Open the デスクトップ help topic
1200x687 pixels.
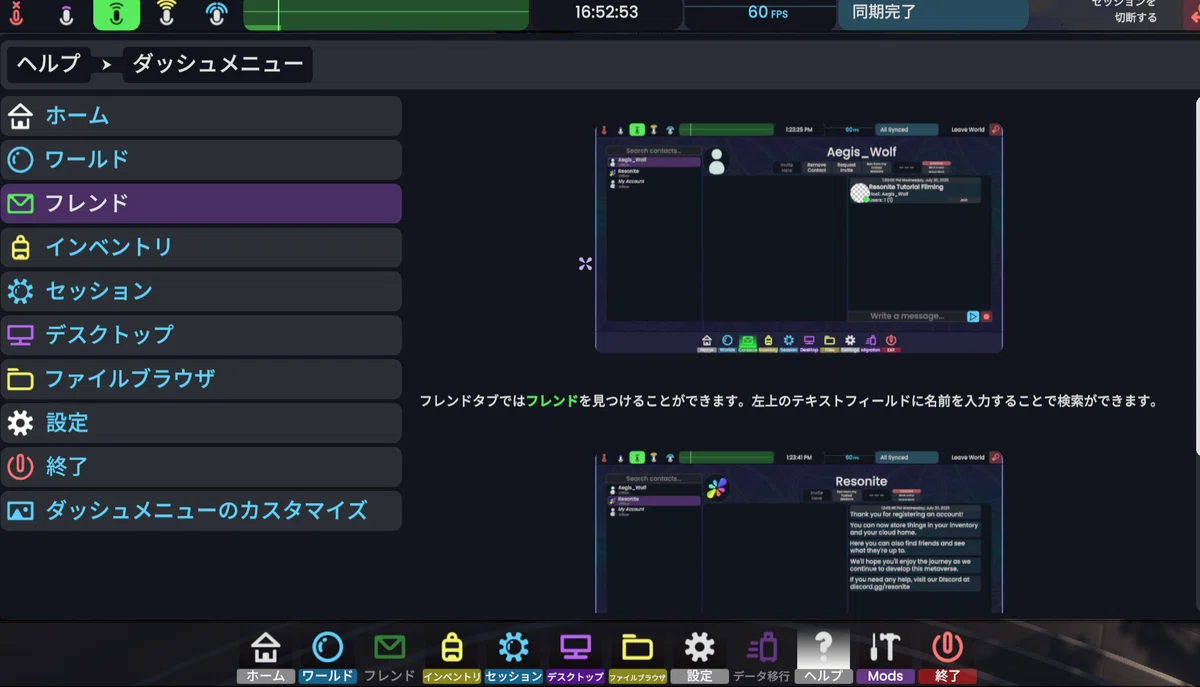click(x=201, y=335)
